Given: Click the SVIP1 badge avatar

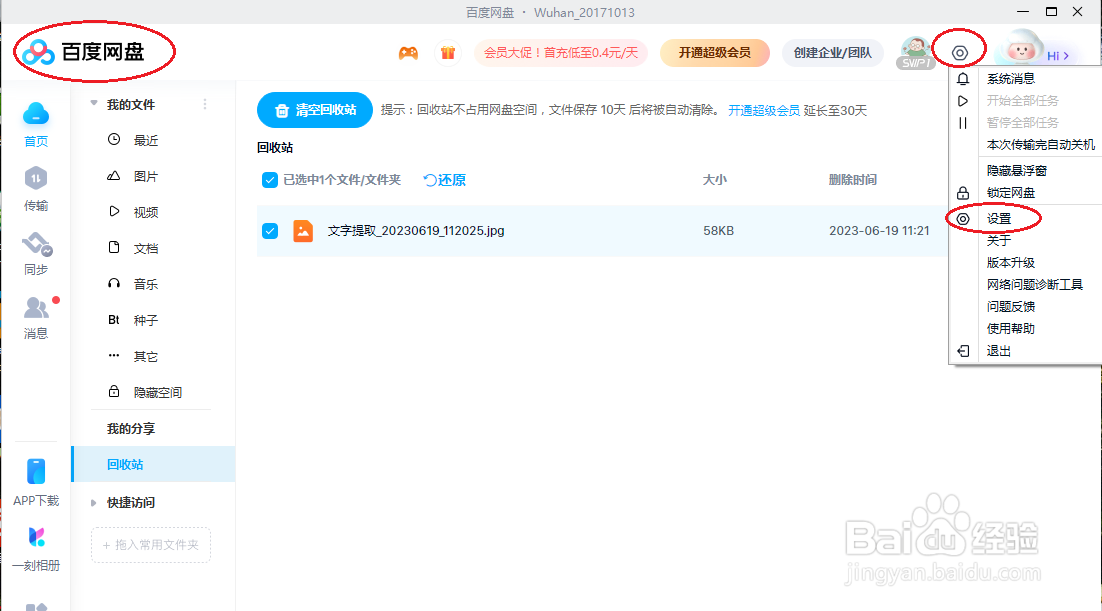Looking at the screenshot, I should (915, 53).
